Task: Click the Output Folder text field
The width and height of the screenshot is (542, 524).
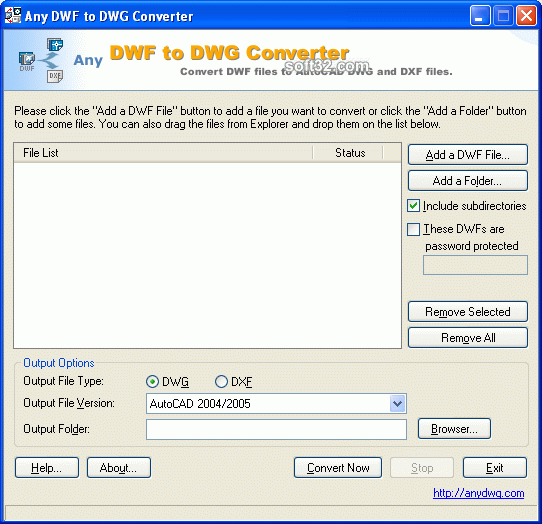Action: point(276,430)
